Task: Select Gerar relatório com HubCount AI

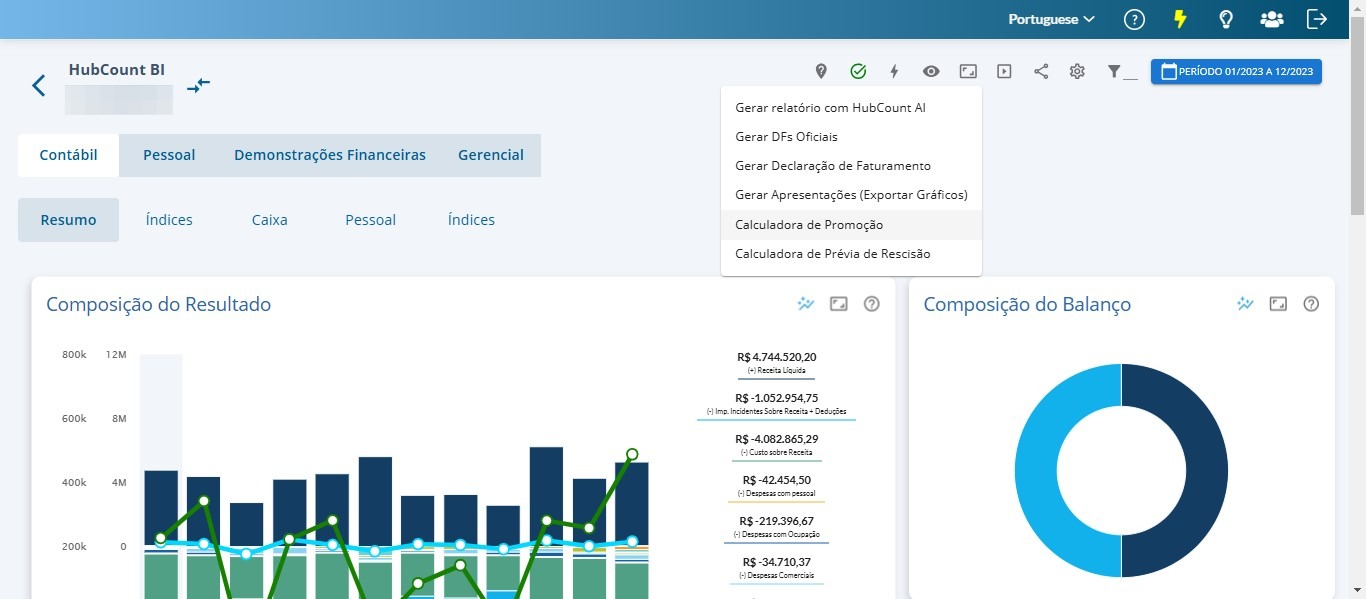Action: pos(851,107)
